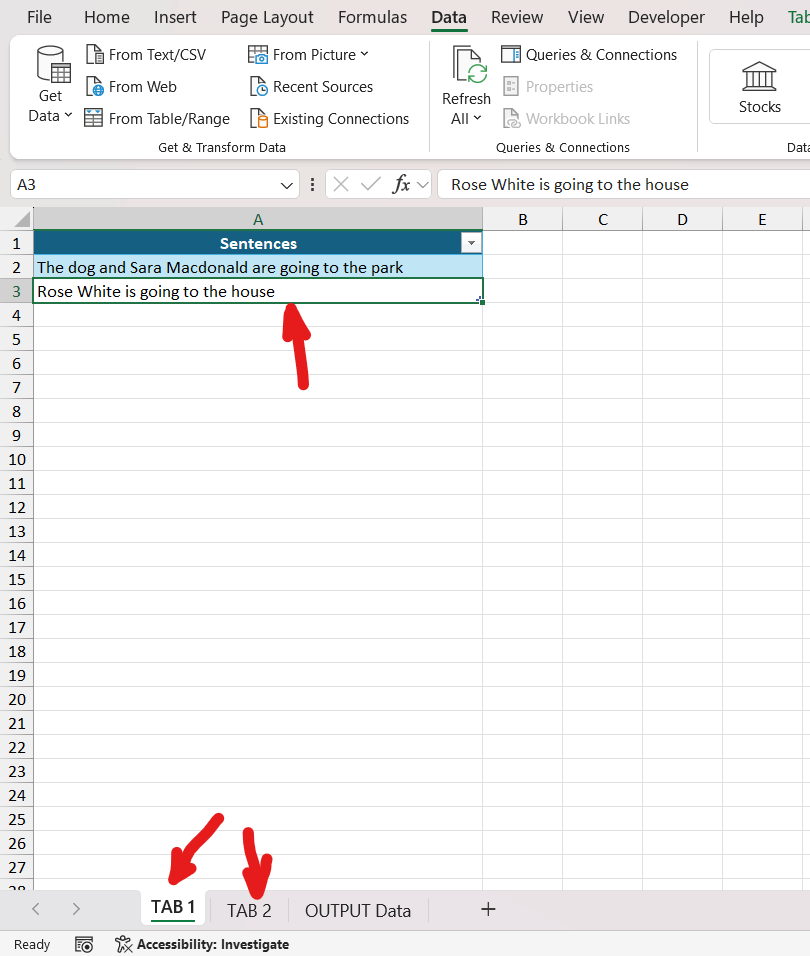Screen dimensions: 810x956
Task: Open Queries & Connections pane
Action: (x=589, y=55)
